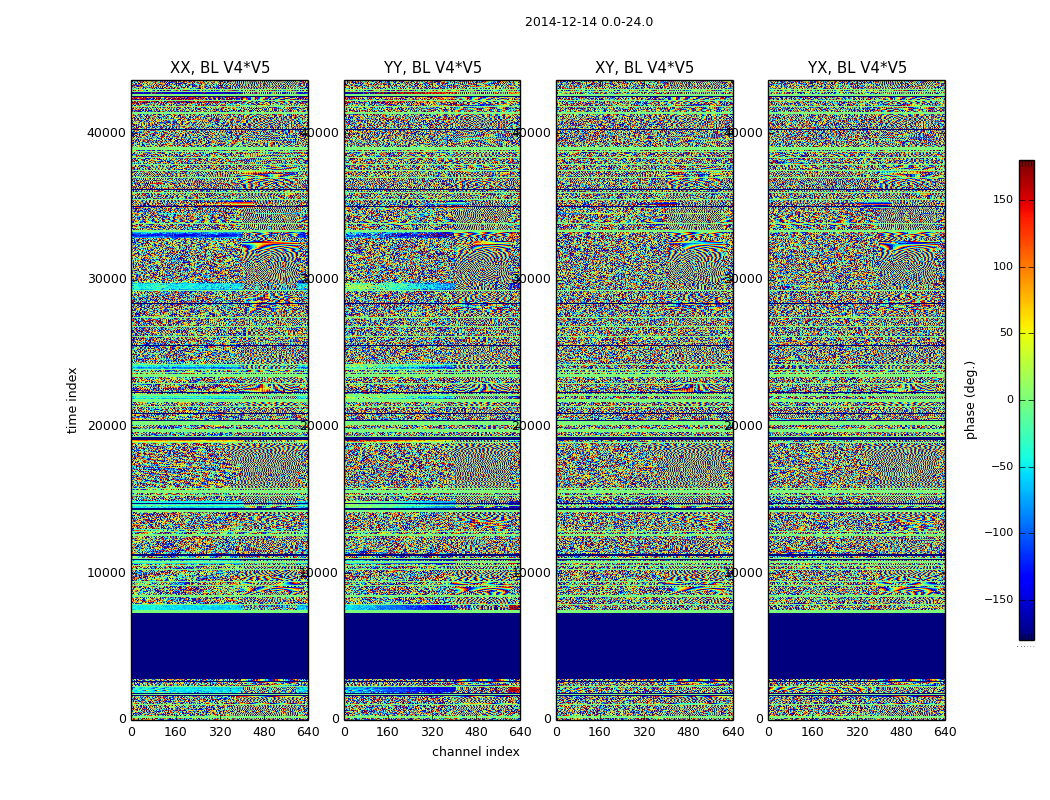Click the 40000 y-tick of the XX panel

tap(107, 132)
